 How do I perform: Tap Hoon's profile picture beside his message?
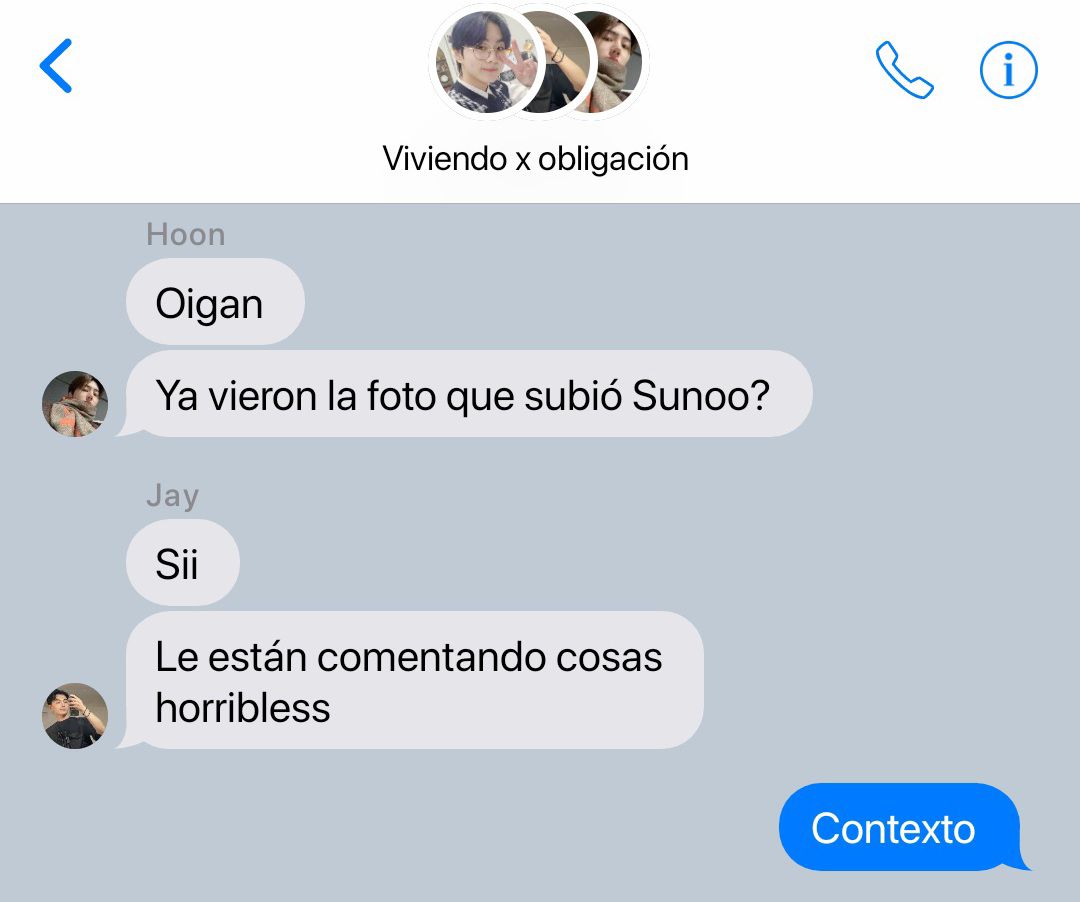[x=74, y=403]
